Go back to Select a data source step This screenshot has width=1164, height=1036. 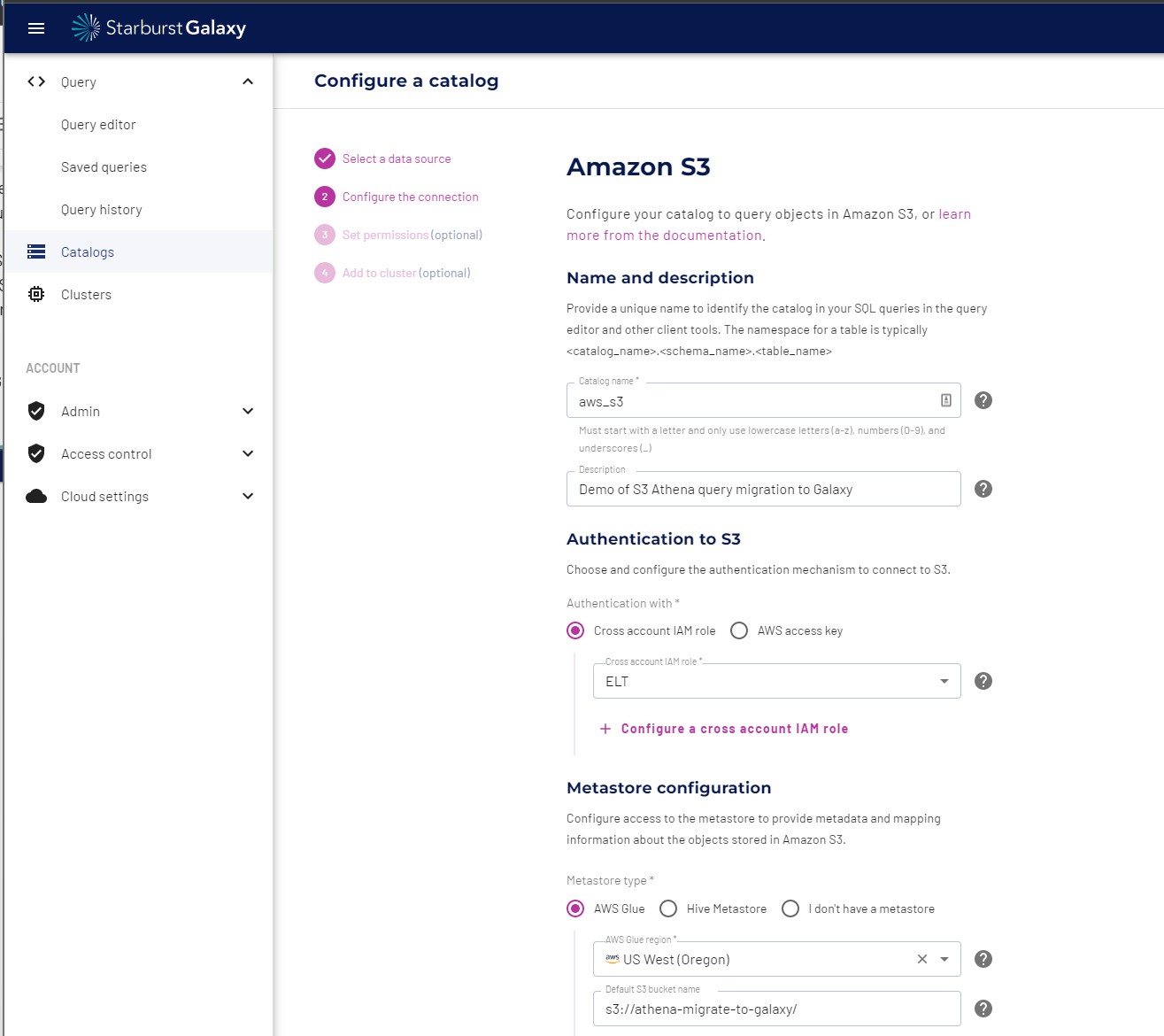tap(397, 159)
